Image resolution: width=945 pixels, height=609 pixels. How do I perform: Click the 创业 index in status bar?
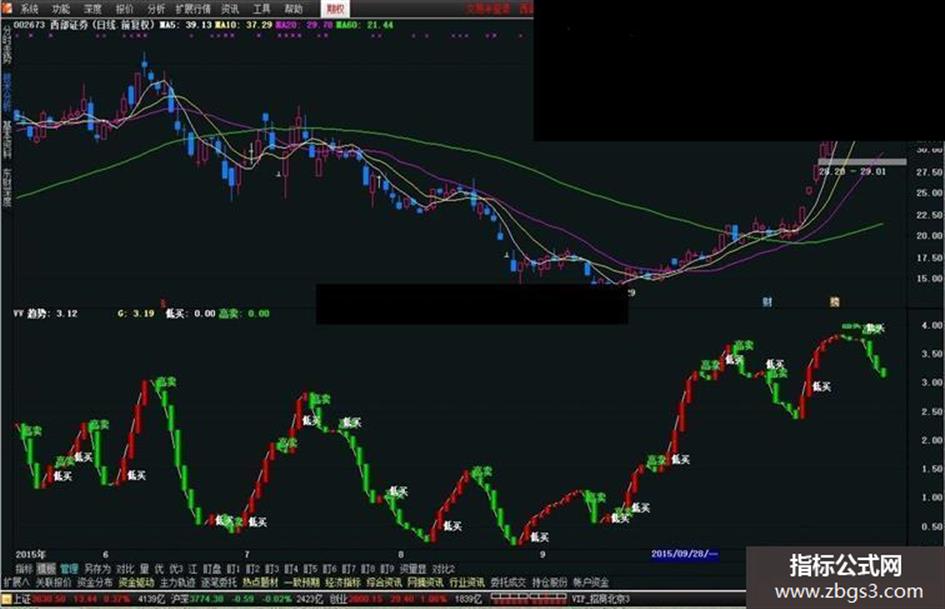pyautogui.click(x=338, y=599)
